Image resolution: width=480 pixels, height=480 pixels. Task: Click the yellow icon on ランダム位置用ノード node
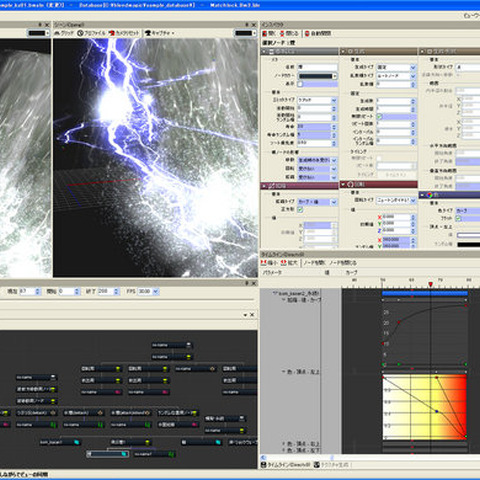click(194, 413)
